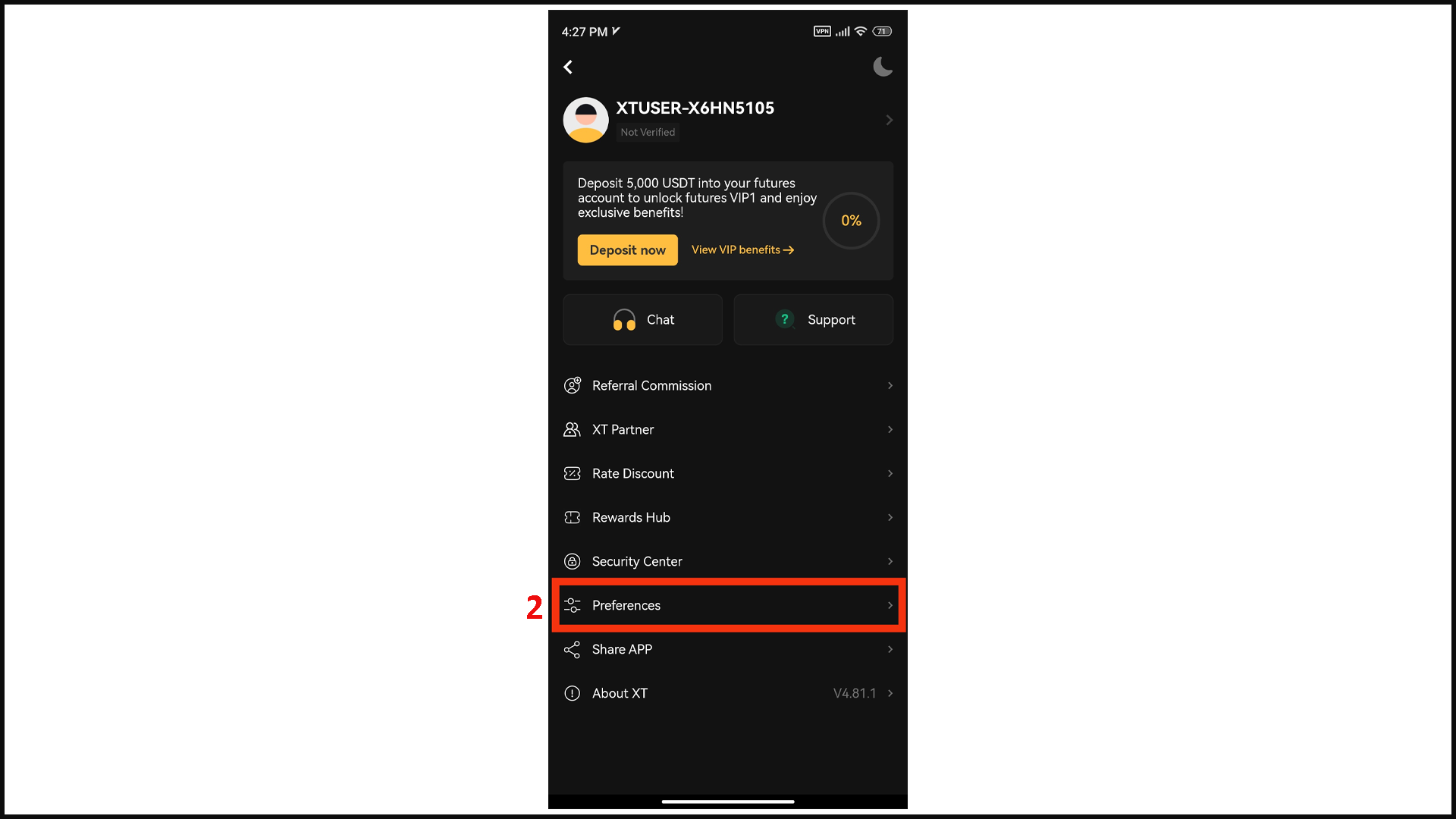The height and width of the screenshot is (819, 1456).
Task: Toggle dark mode moon icon
Action: 882,67
